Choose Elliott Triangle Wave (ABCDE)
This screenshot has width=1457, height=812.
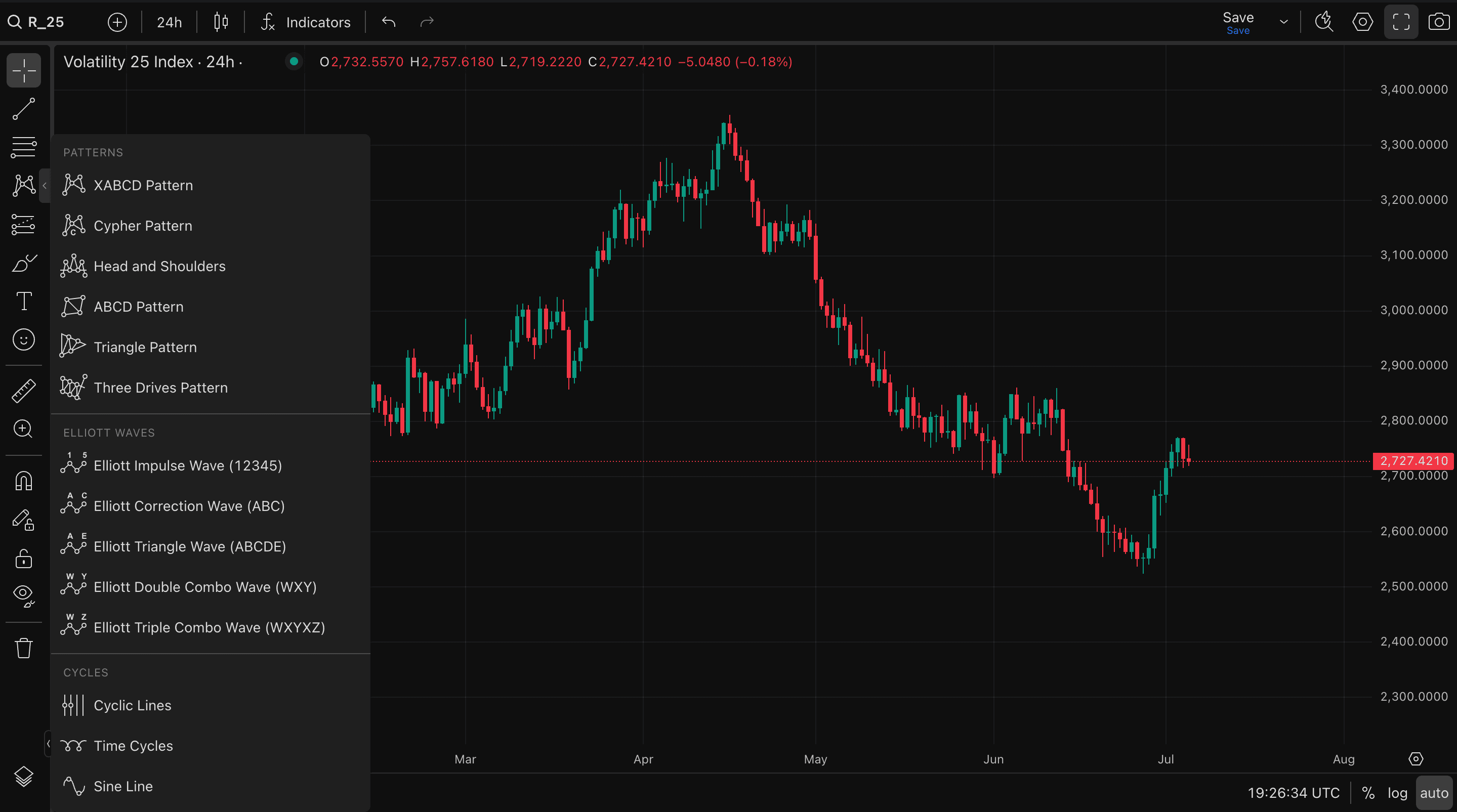click(x=211, y=546)
